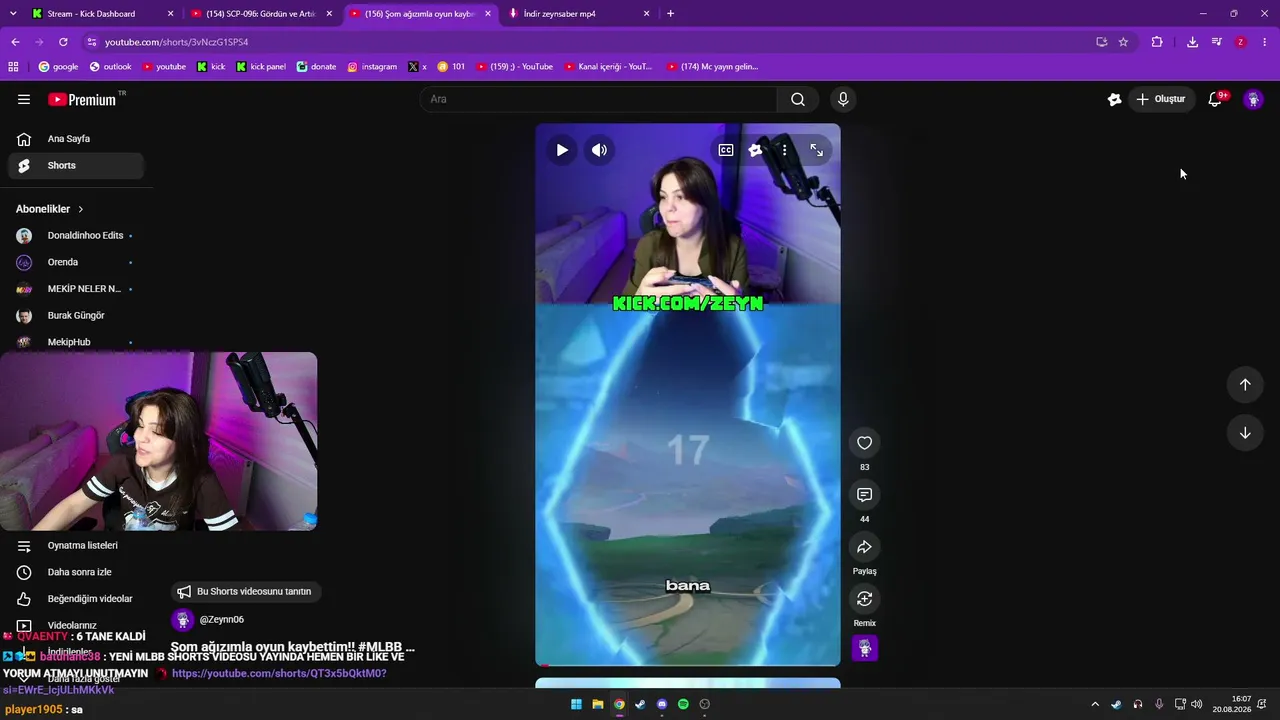The image size is (1280, 720).
Task: Click the Remix button
Action: coord(865,599)
